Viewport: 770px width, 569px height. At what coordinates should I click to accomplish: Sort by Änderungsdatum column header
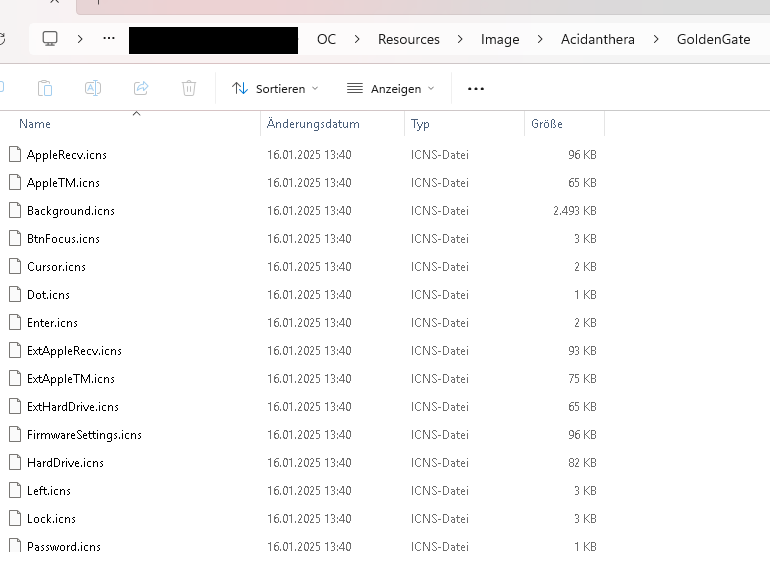[313, 124]
